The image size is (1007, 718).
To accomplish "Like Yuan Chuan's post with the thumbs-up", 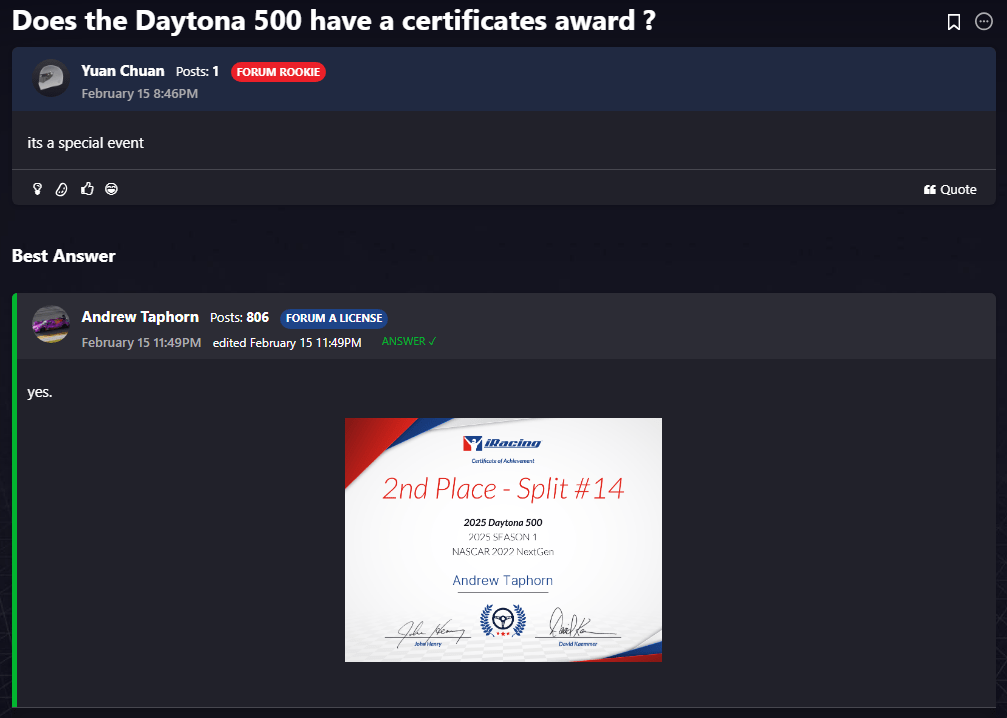I will coord(87,189).
